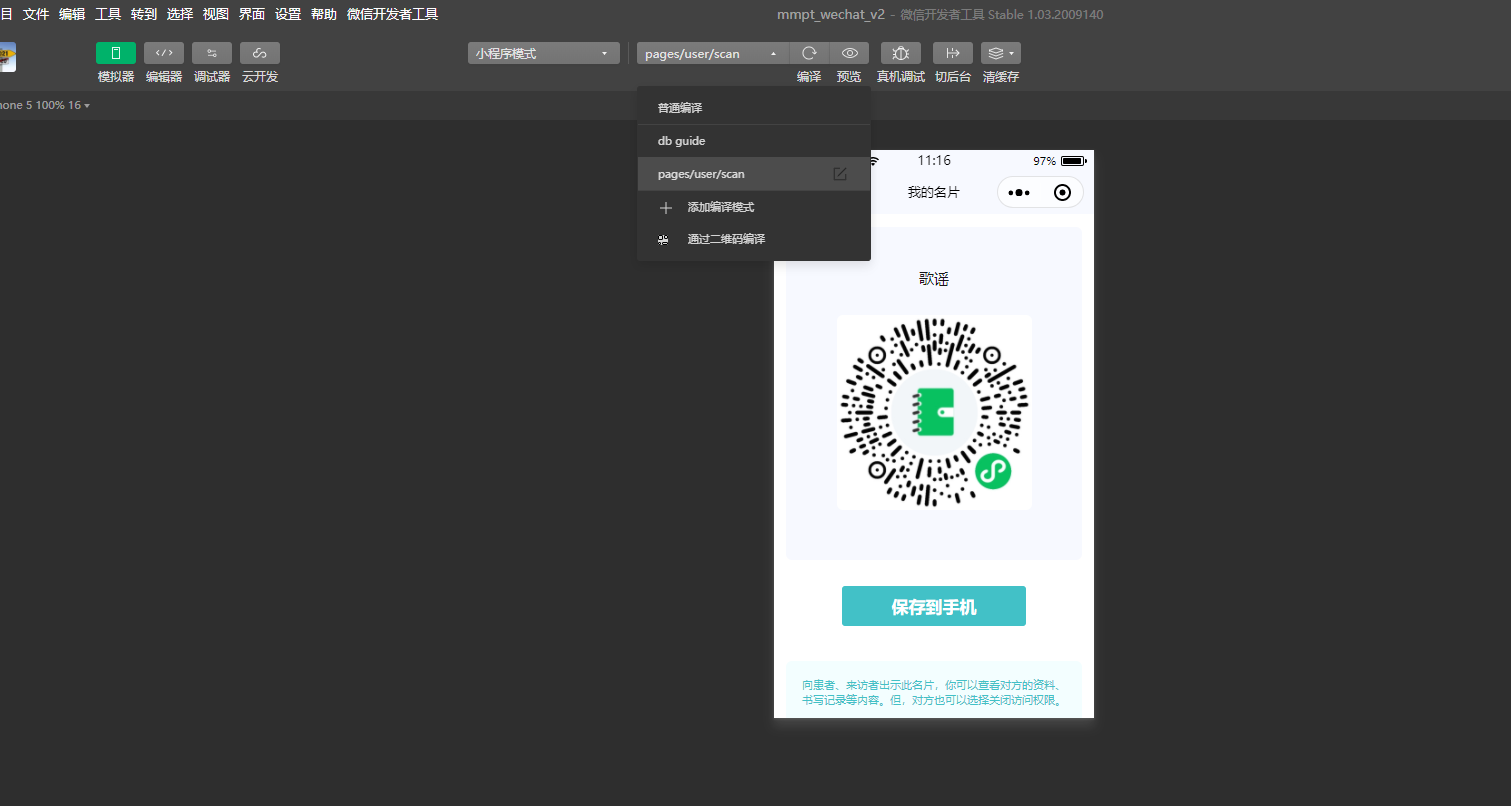Select the db guide compile mode
The height and width of the screenshot is (806, 1511).
pyautogui.click(x=754, y=141)
